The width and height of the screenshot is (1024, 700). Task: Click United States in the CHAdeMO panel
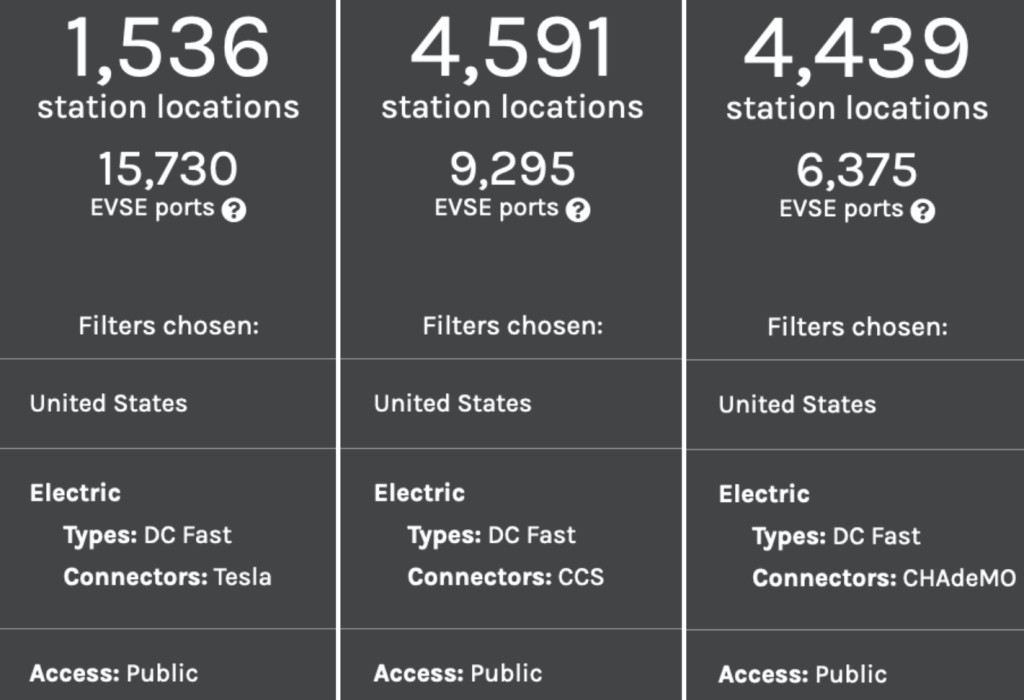click(x=797, y=405)
